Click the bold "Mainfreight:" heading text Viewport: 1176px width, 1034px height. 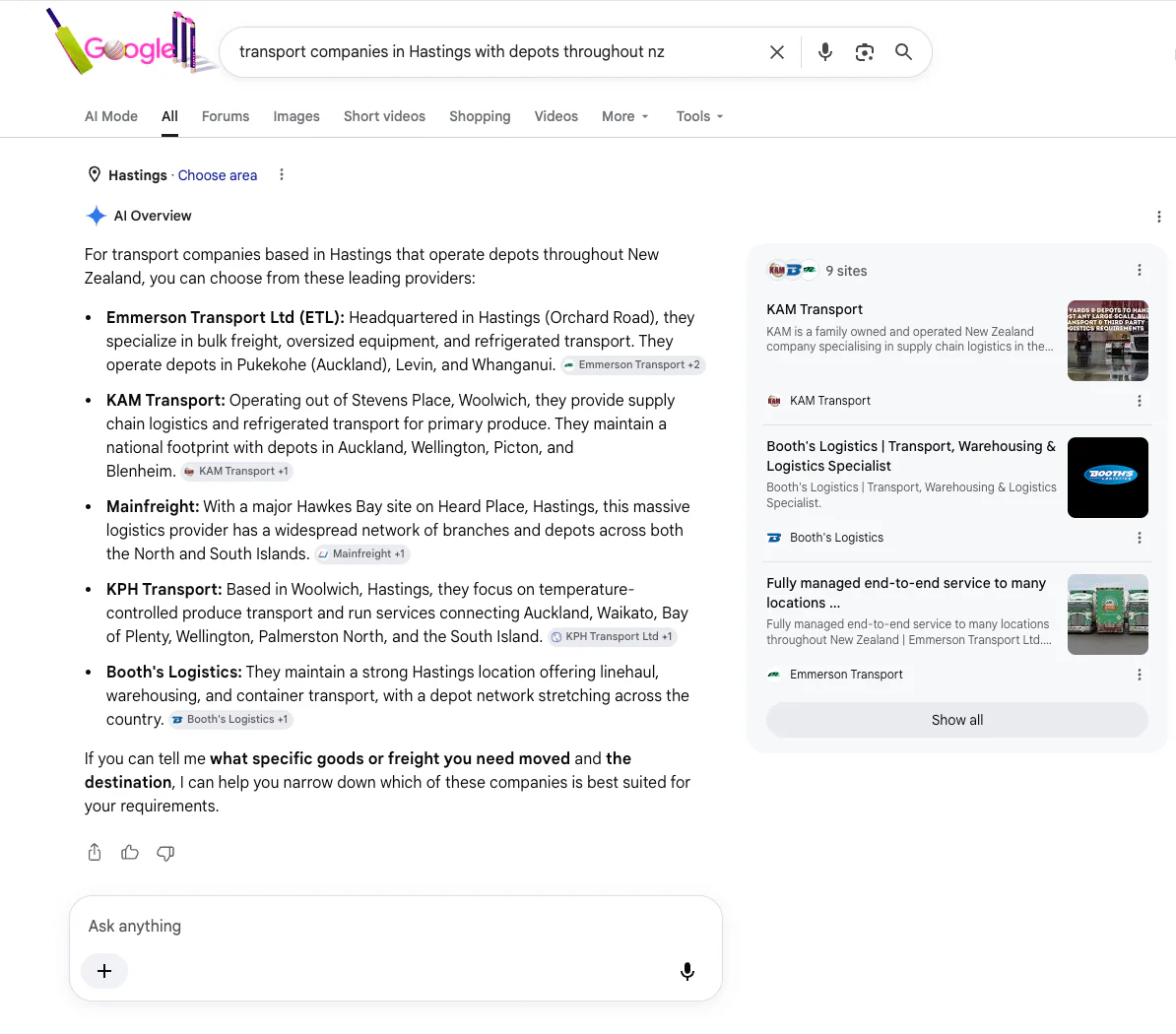pyautogui.click(x=153, y=507)
